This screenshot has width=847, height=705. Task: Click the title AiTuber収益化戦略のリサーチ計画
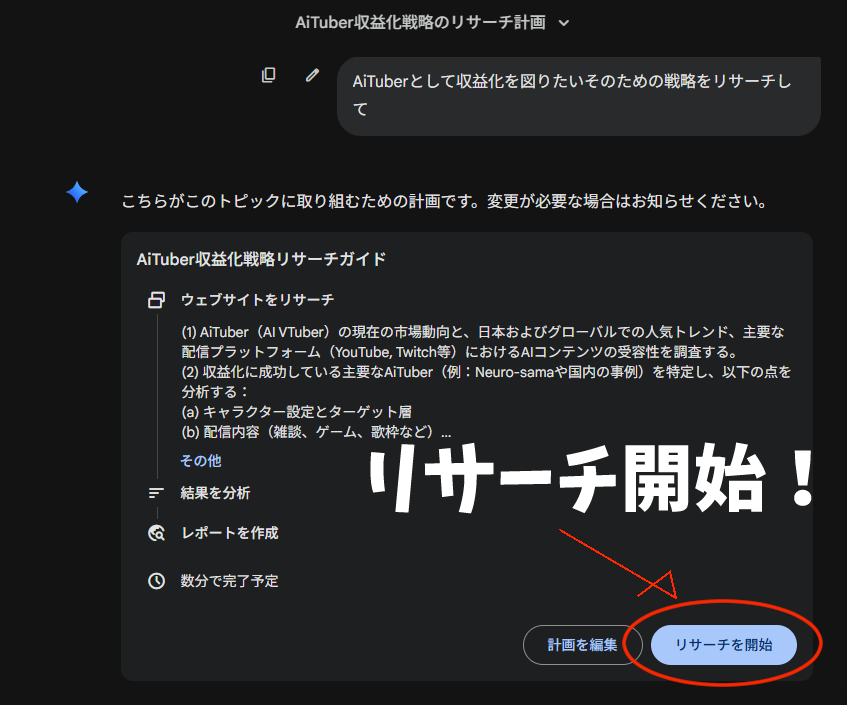pyautogui.click(x=420, y=23)
